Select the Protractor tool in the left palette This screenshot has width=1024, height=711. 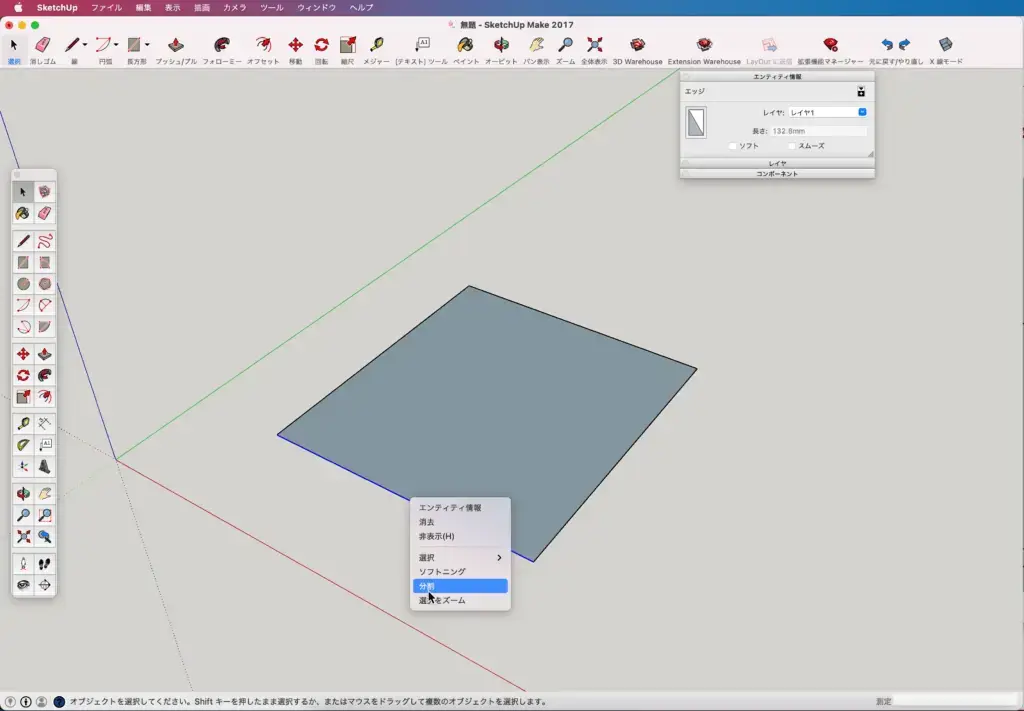[x=24, y=445]
